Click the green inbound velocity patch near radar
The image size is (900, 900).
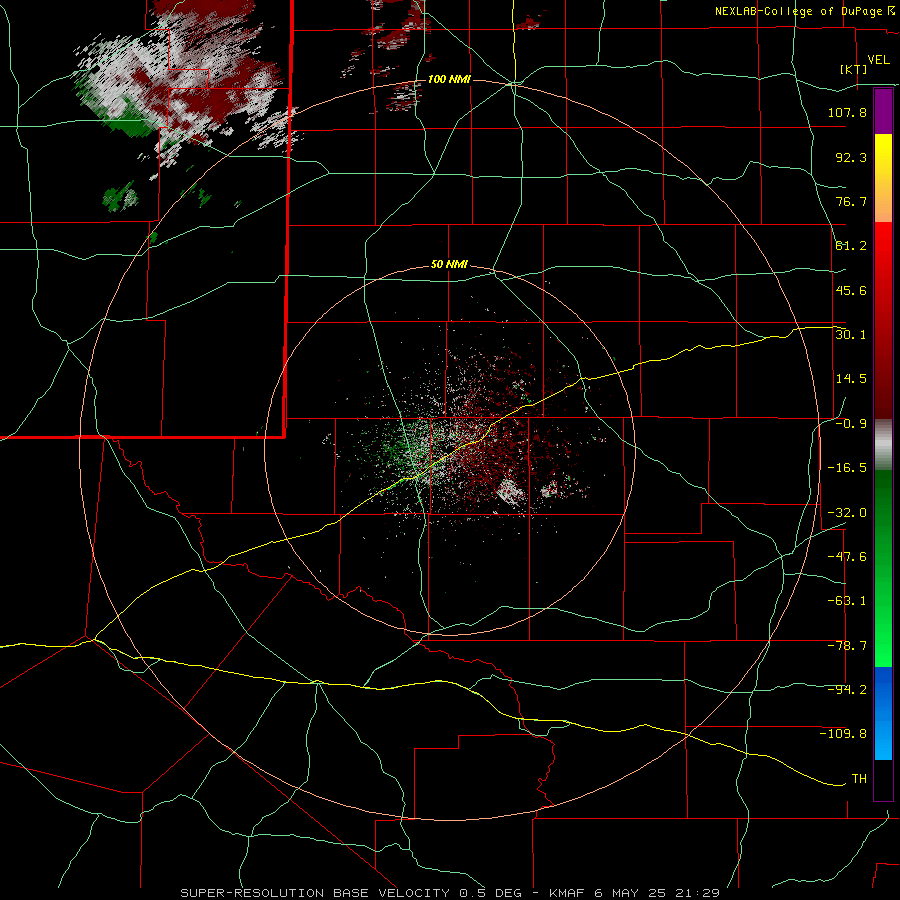[402, 453]
